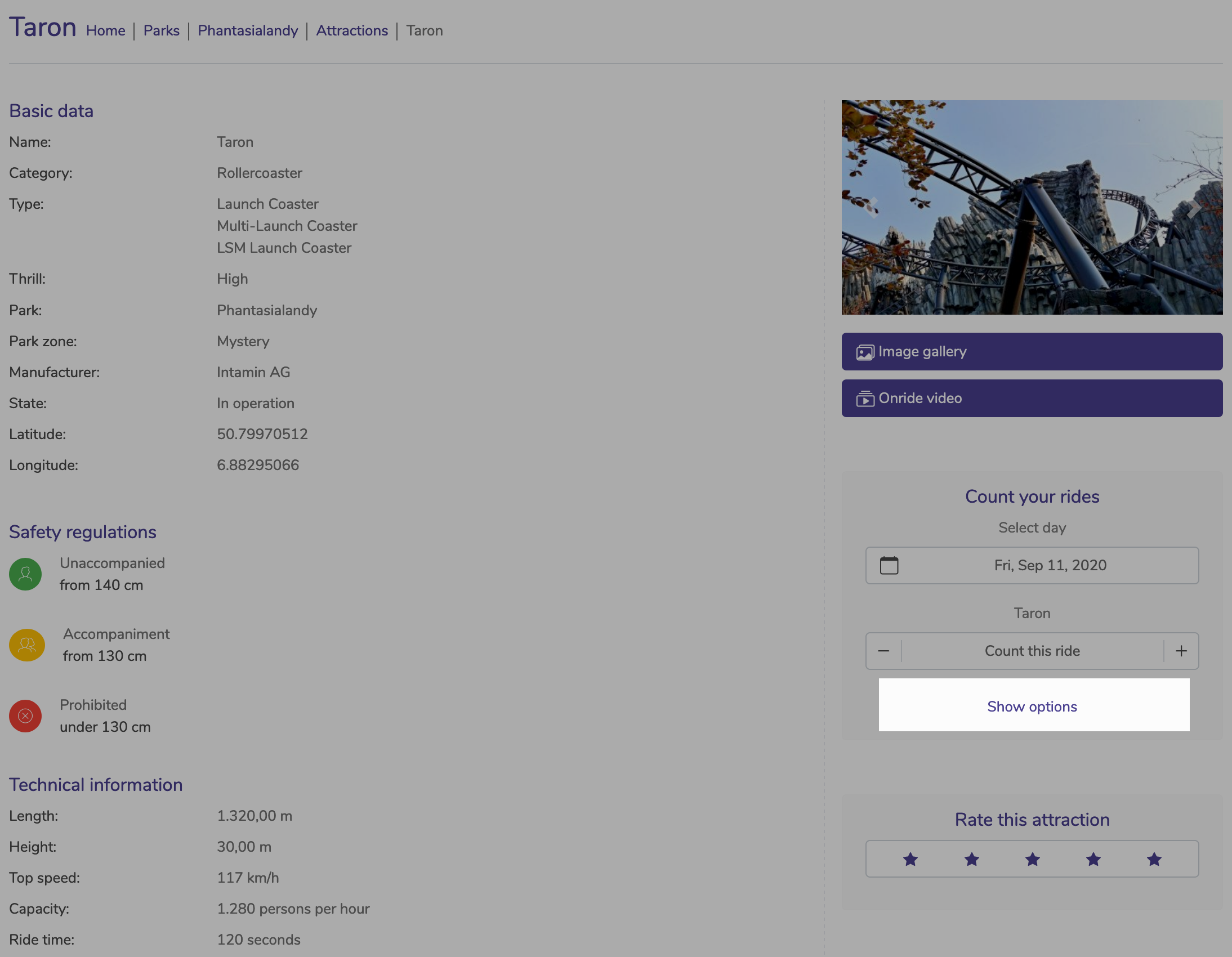The width and height of the screenshot is (1232, 957).
Task: Select the longitude value 6.88295066
Action: (258, 465)
